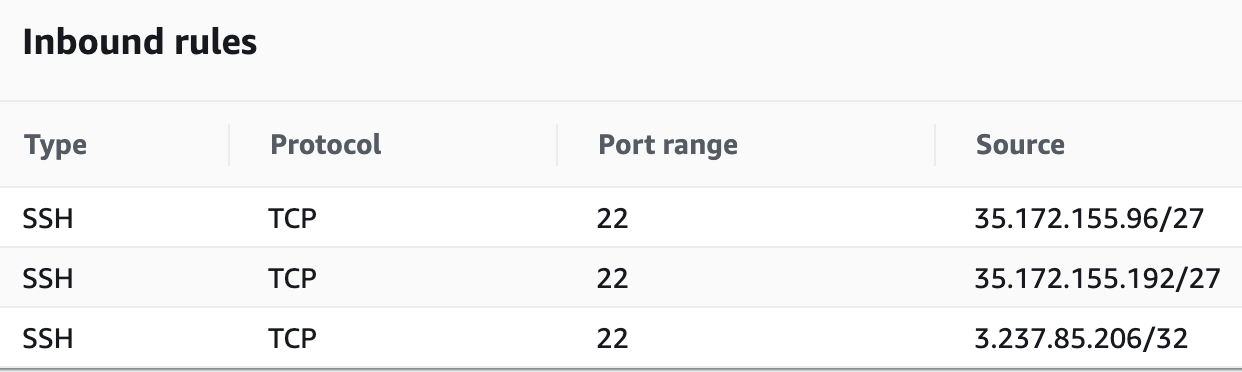Sort by the Port range column header
Screen dimensions: 1242x372
(x=668, y=145)
